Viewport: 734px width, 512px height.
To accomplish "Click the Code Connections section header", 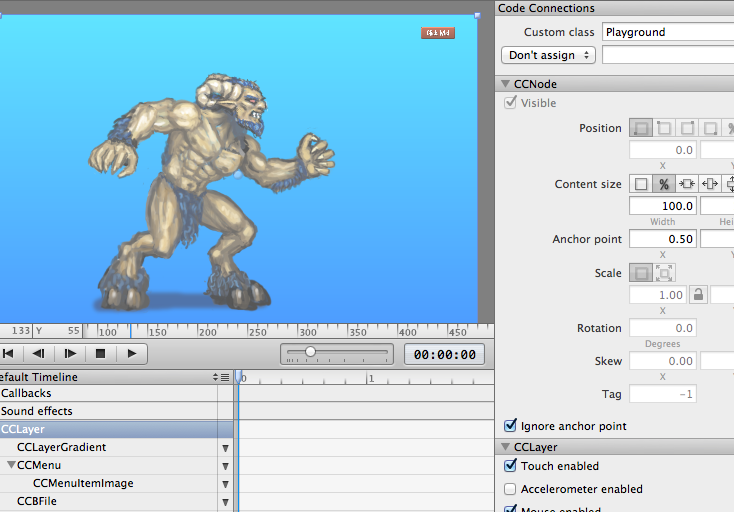I will pos(615,8).
